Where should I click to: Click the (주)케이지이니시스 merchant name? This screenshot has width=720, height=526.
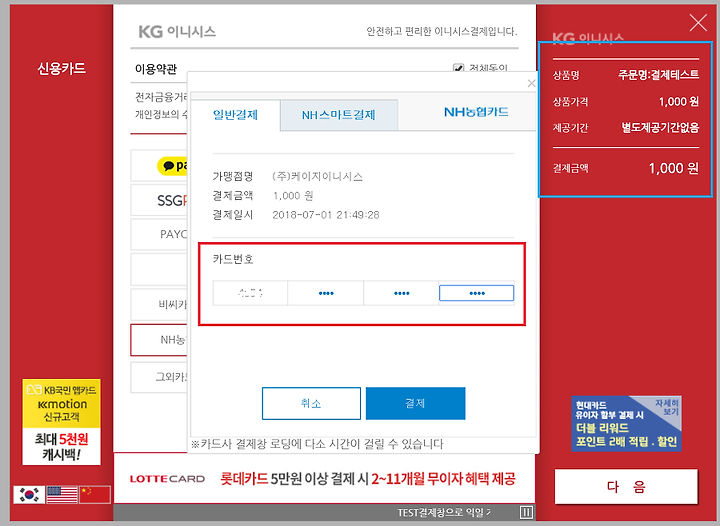[317, 176]
